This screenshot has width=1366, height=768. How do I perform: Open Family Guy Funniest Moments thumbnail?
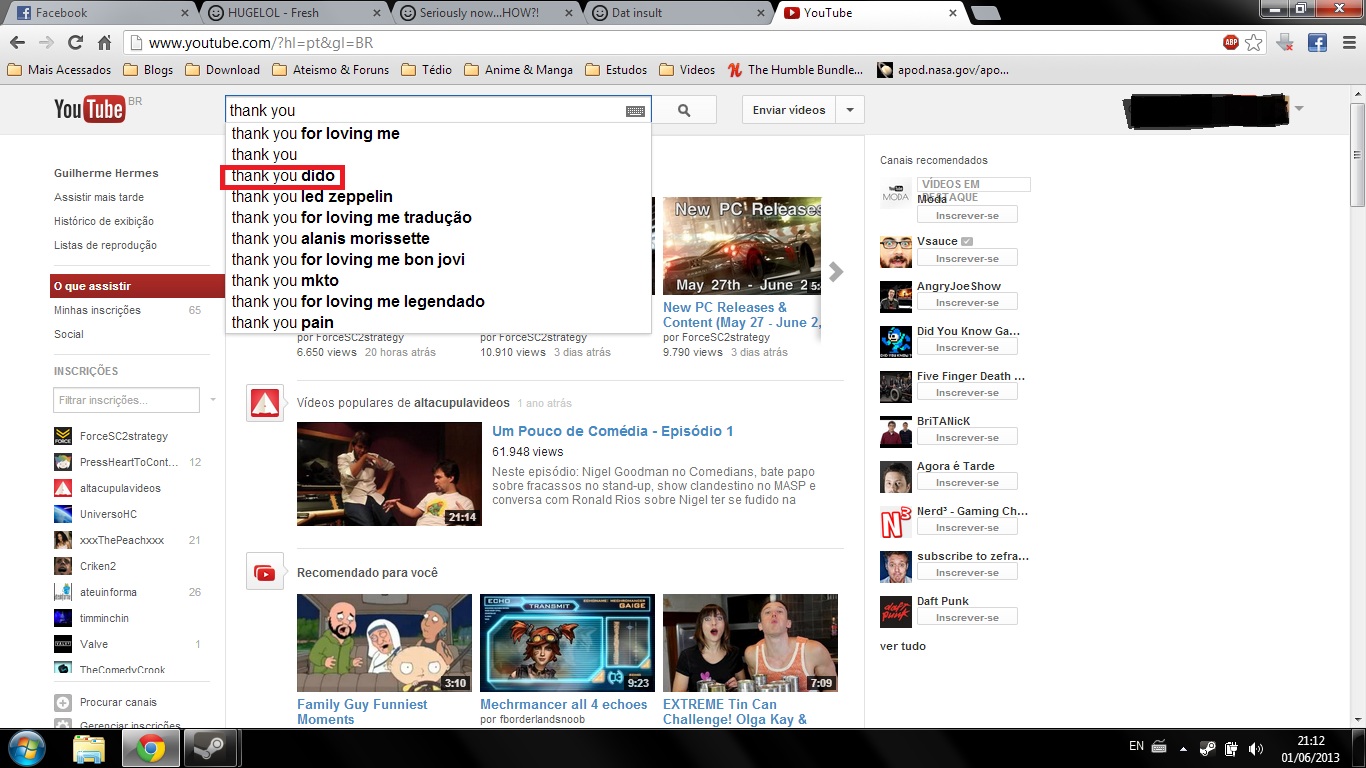tap(384, 643)
